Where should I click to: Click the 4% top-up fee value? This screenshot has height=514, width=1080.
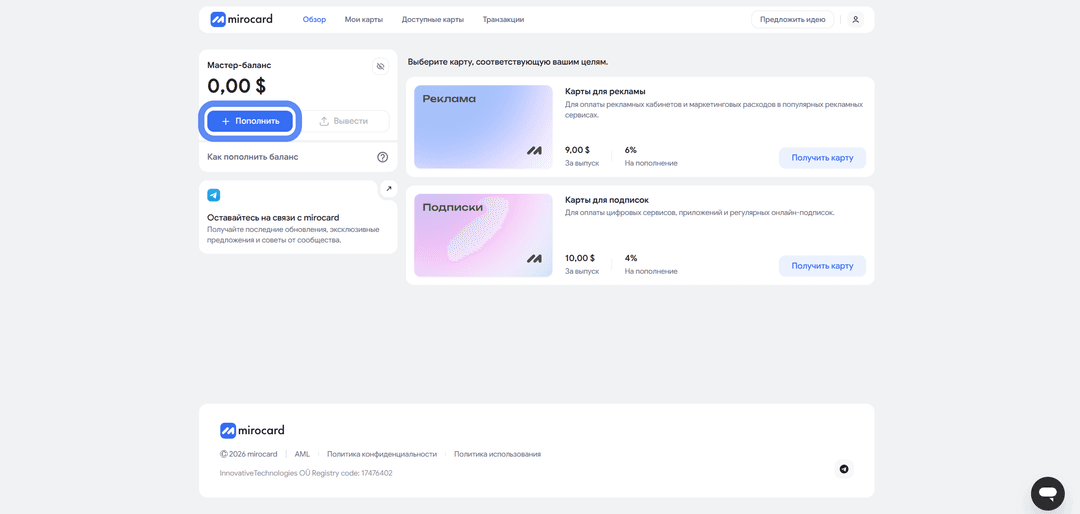click(631, 258)
